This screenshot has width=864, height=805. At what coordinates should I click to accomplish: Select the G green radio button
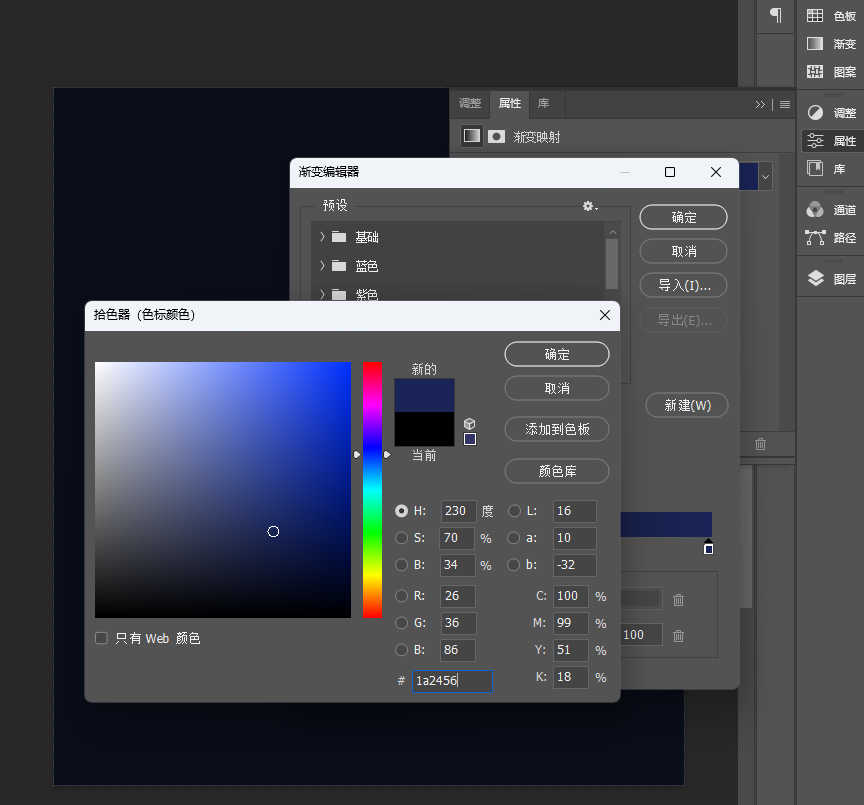402,623
